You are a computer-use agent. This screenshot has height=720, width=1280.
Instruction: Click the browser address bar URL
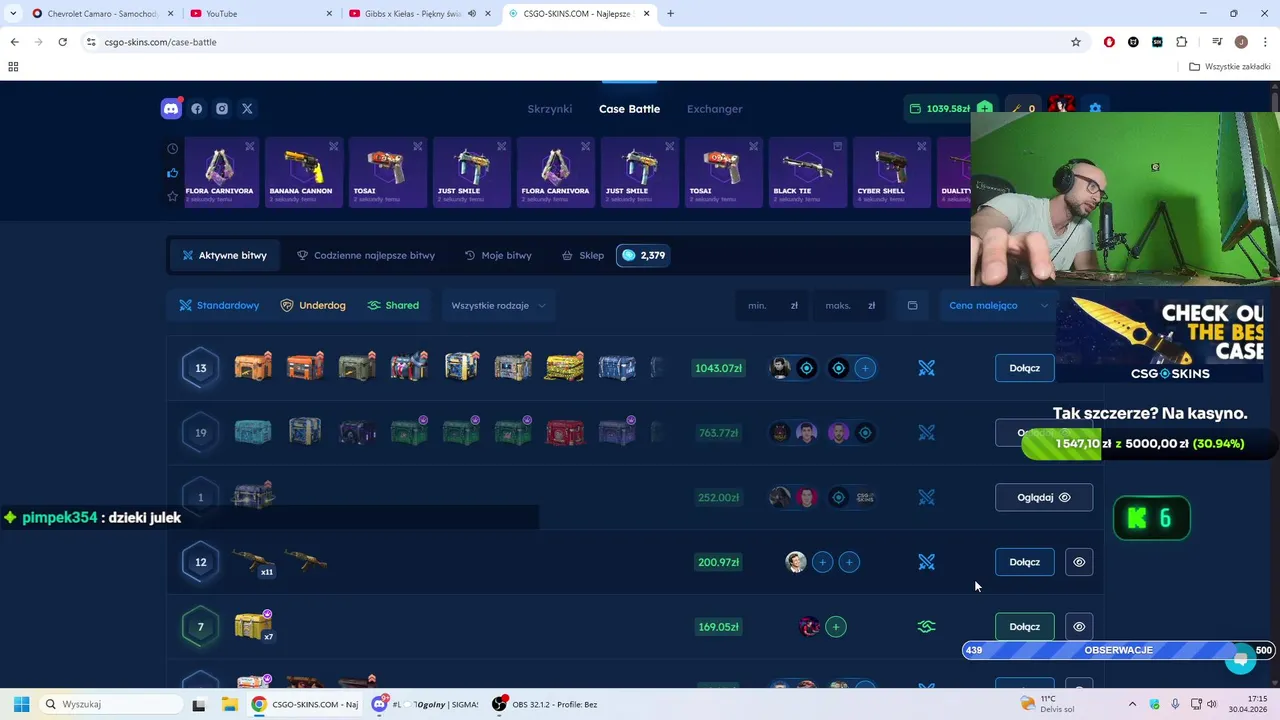pyautogui.click(x=160, y=42)
